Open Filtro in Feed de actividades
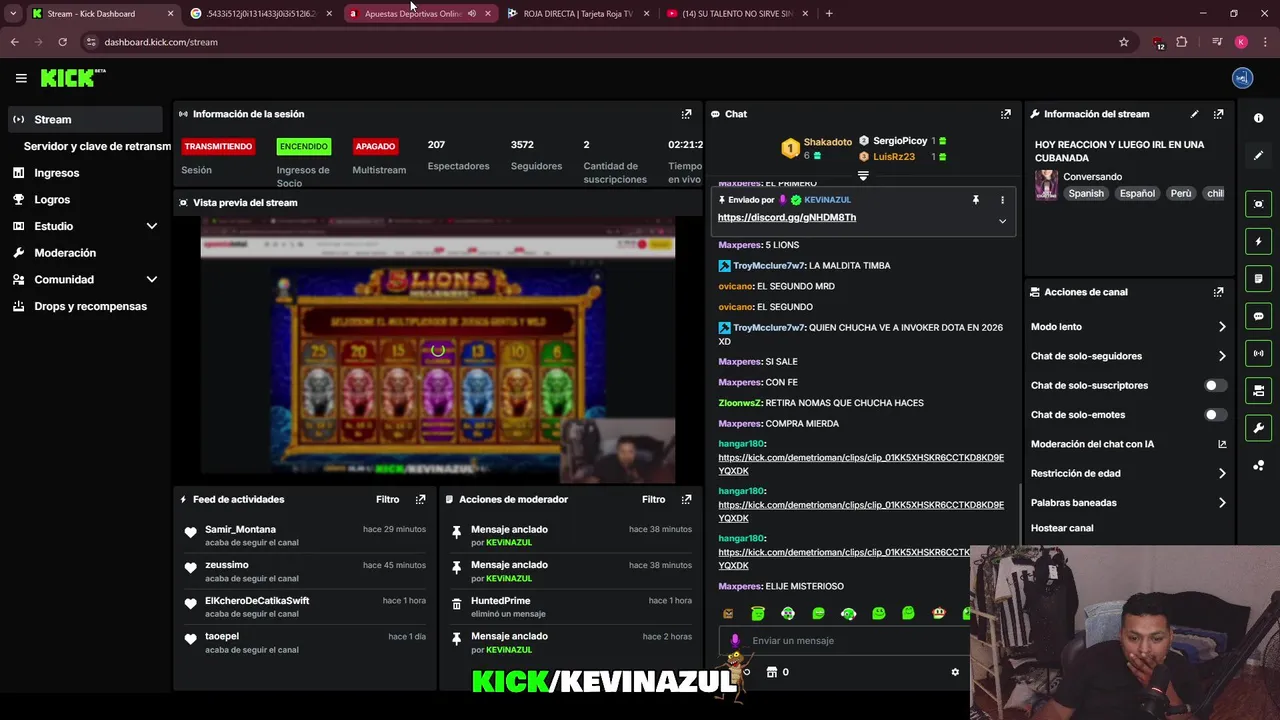The image size is (1280, 720). [387, 499]
